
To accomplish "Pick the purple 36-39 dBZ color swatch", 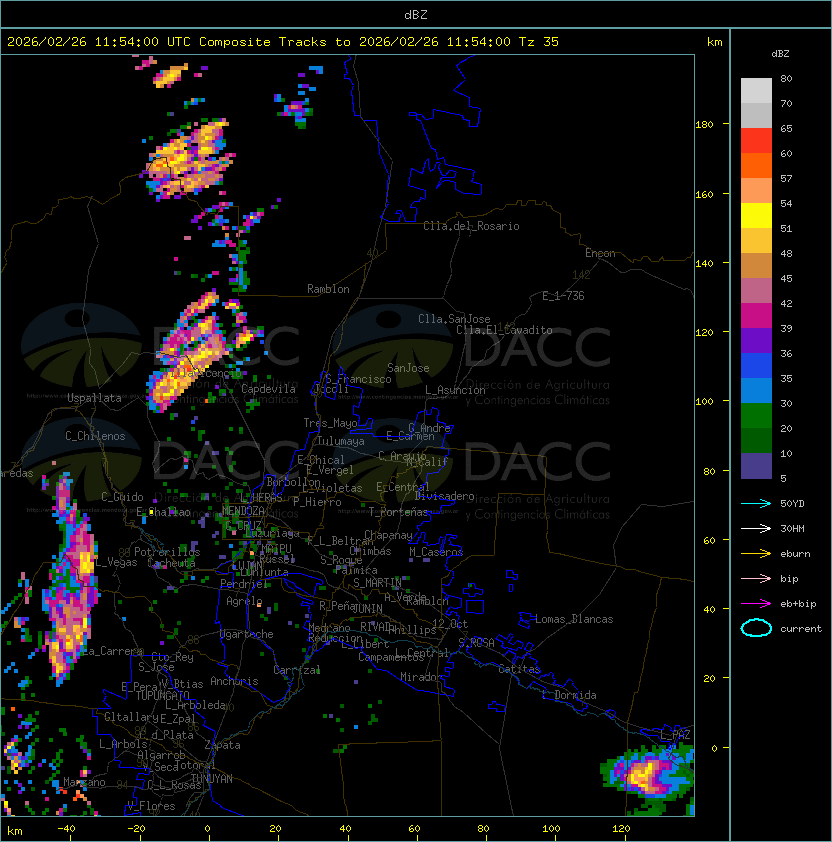I will click(756, 340).
